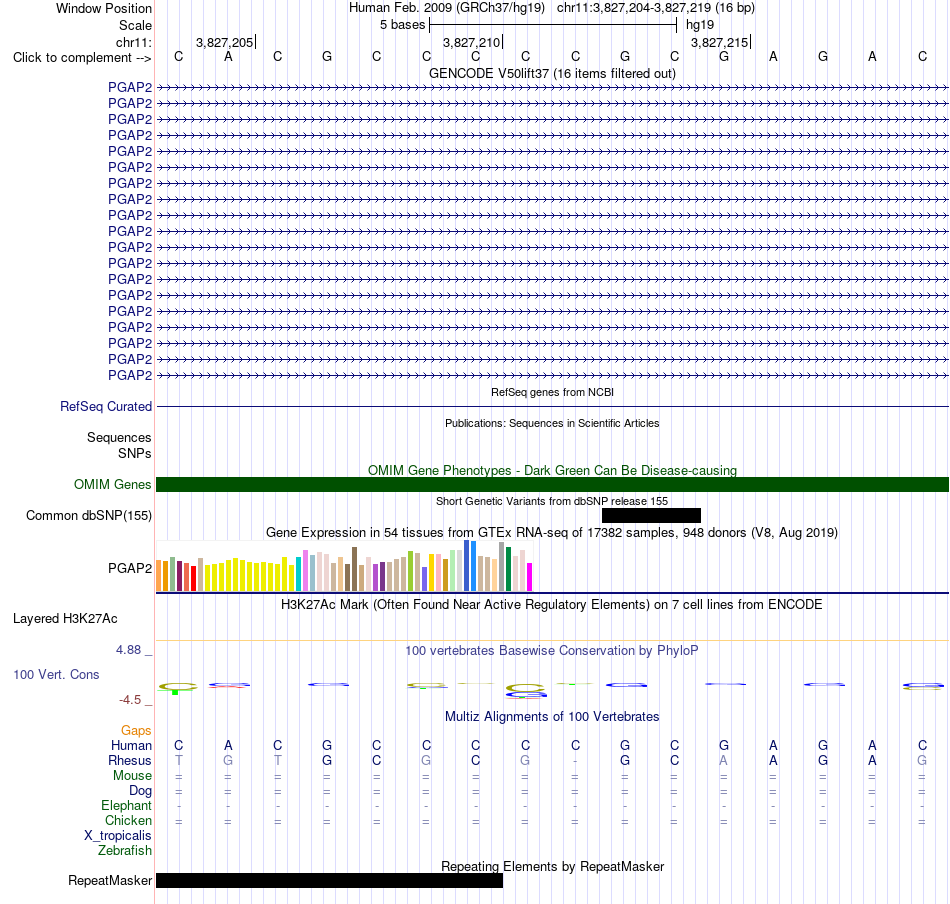Click the black RepeatMasker element block
This screenshot has width=950, height=904.
click(x=330, y=880)
